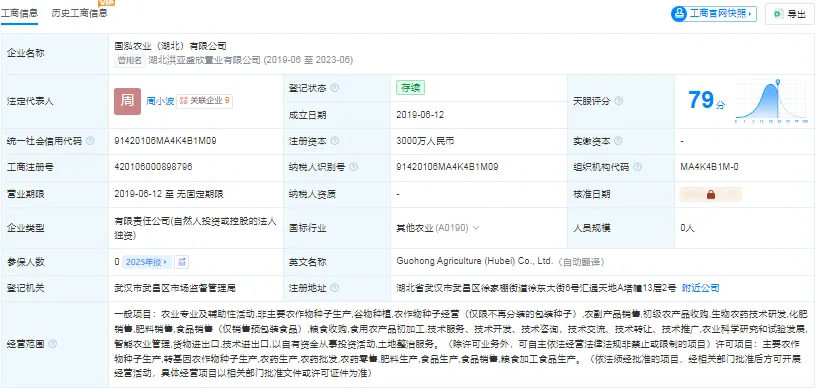Click help icon beside 登记状态
Image resolution: width=816 pixels, height=388 pixels.
(335, 88)
